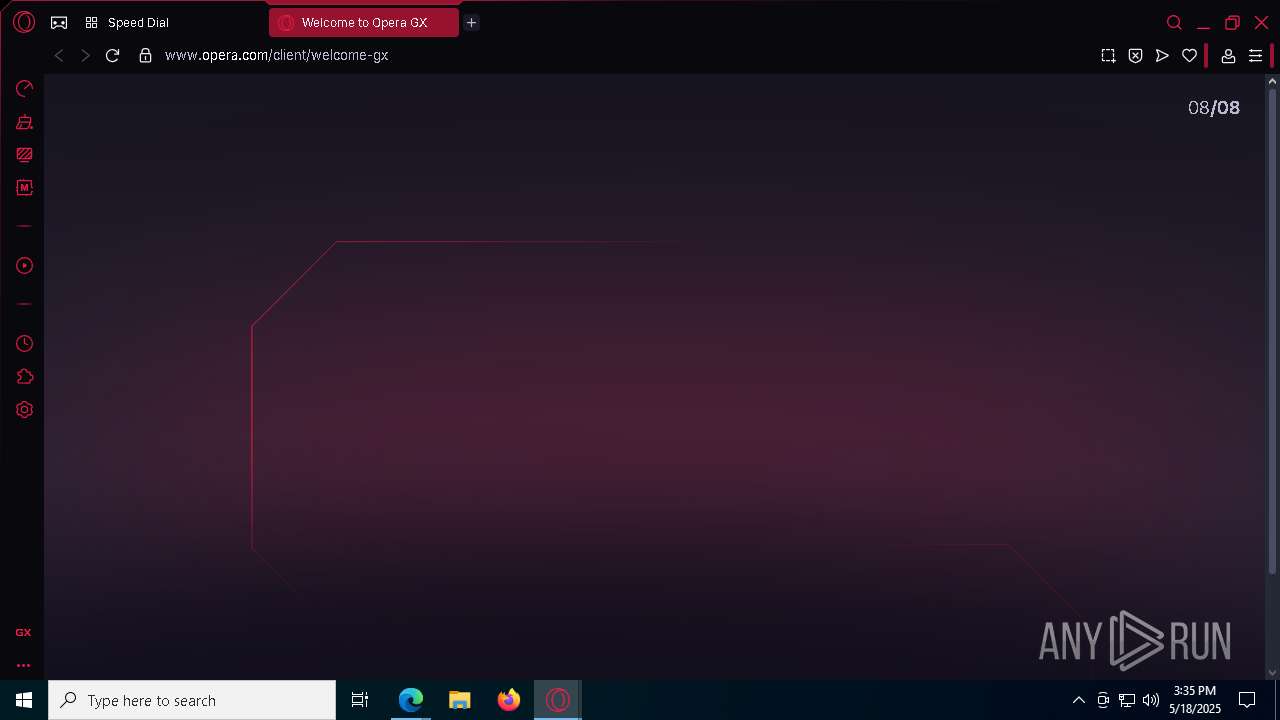Open Settings gear in sidebar

click(25, 410)
